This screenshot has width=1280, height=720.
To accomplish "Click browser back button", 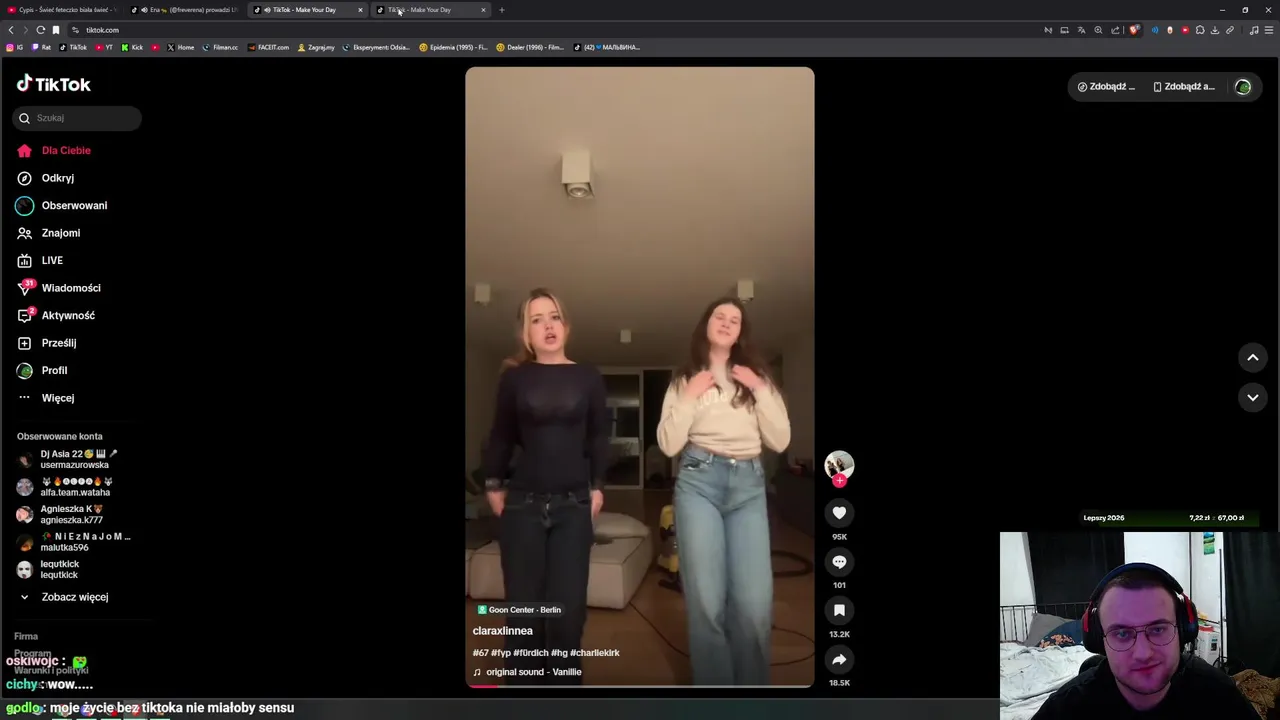I will tap(11, 30).
